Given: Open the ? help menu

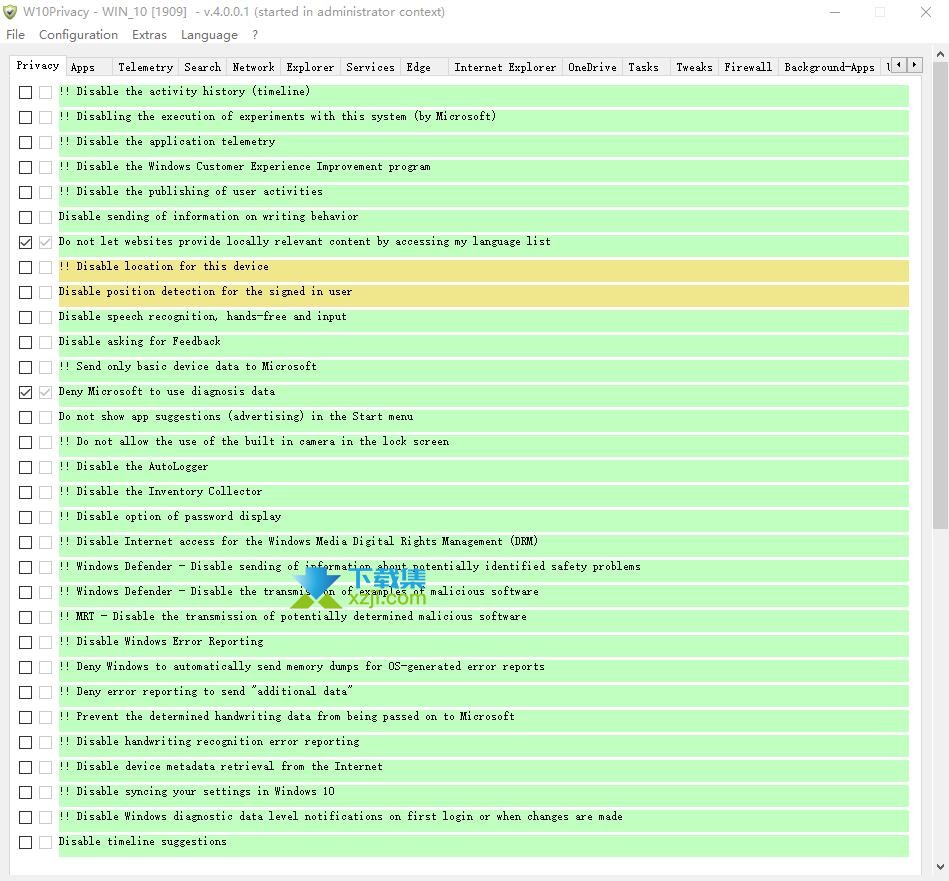Looking at the screenshot, I should point(255,34).
